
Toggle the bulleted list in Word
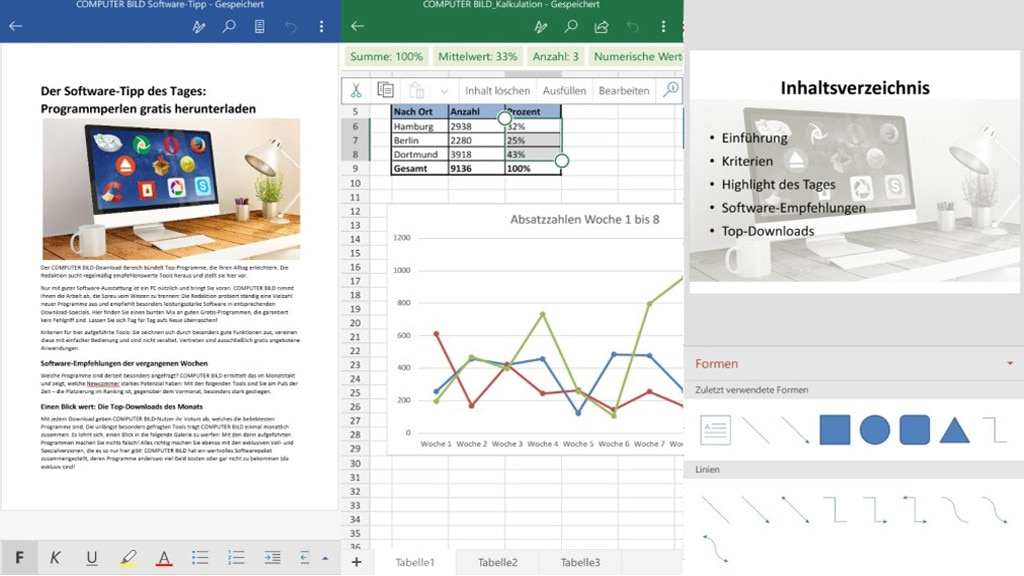200,558
